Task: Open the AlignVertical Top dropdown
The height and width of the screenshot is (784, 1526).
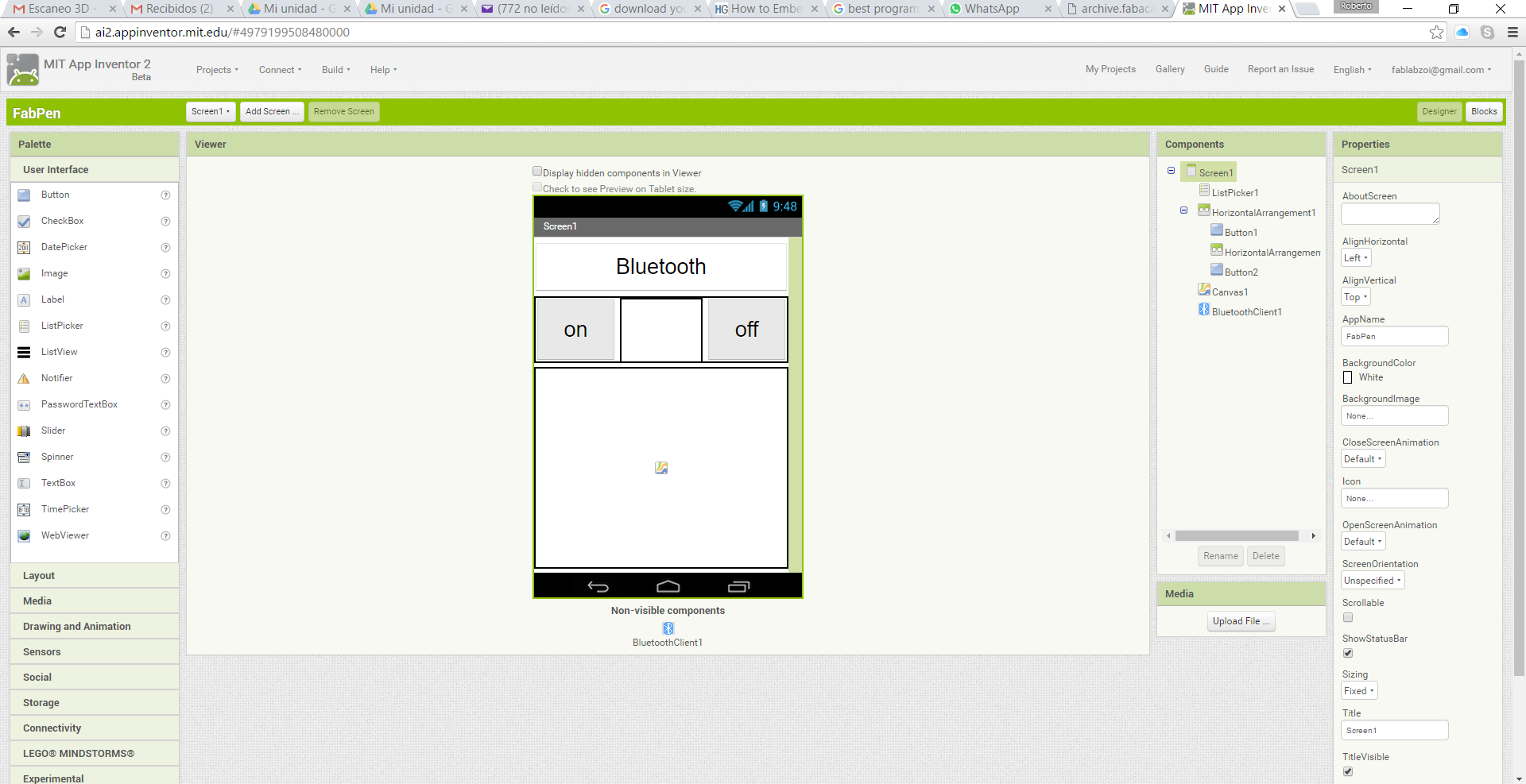Action: [1356, 297]
